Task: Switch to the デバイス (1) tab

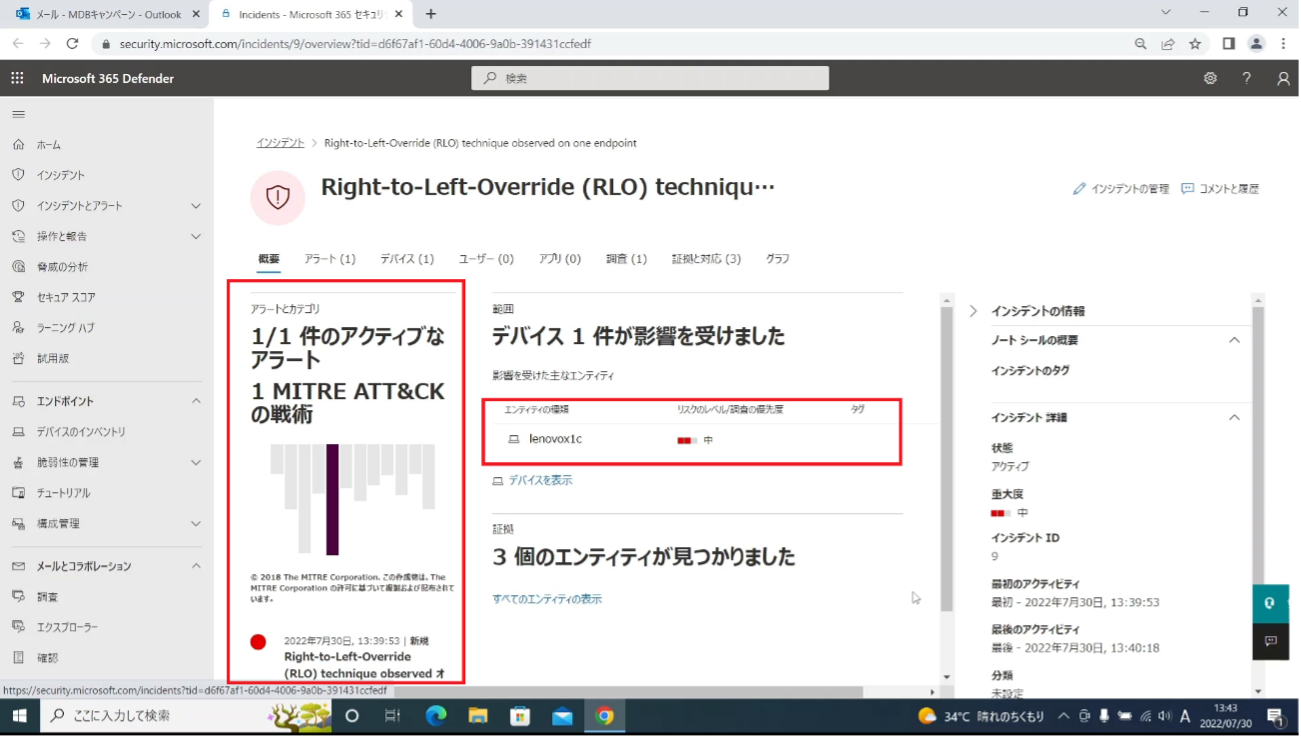Action: click(407, 259)
